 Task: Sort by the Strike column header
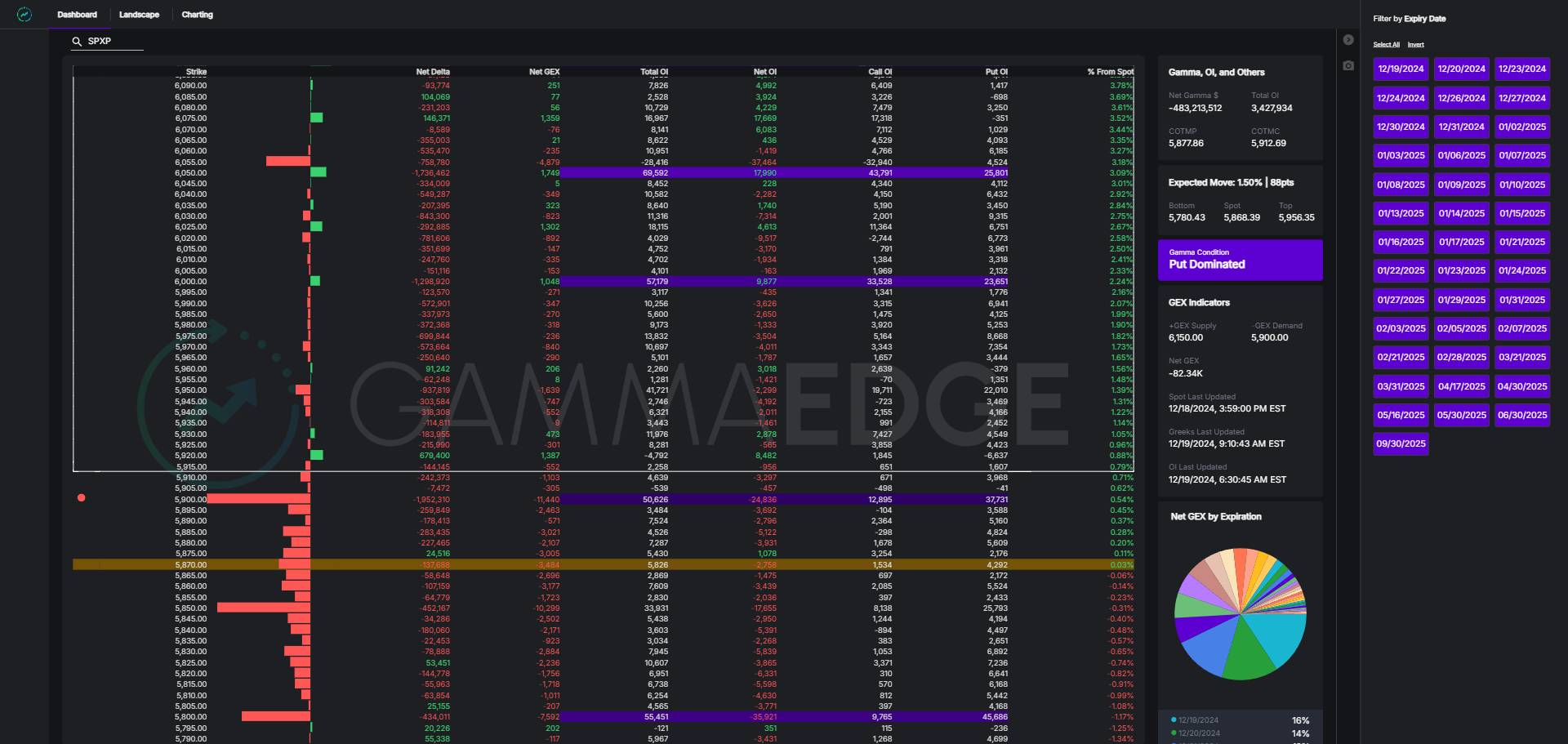pos(196,72)
